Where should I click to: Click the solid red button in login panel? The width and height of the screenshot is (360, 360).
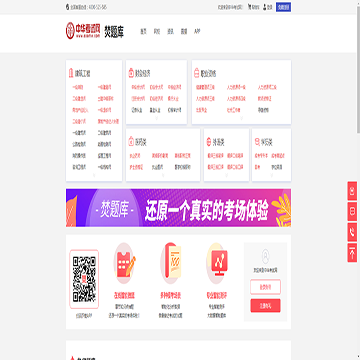[x=265, y=305]
